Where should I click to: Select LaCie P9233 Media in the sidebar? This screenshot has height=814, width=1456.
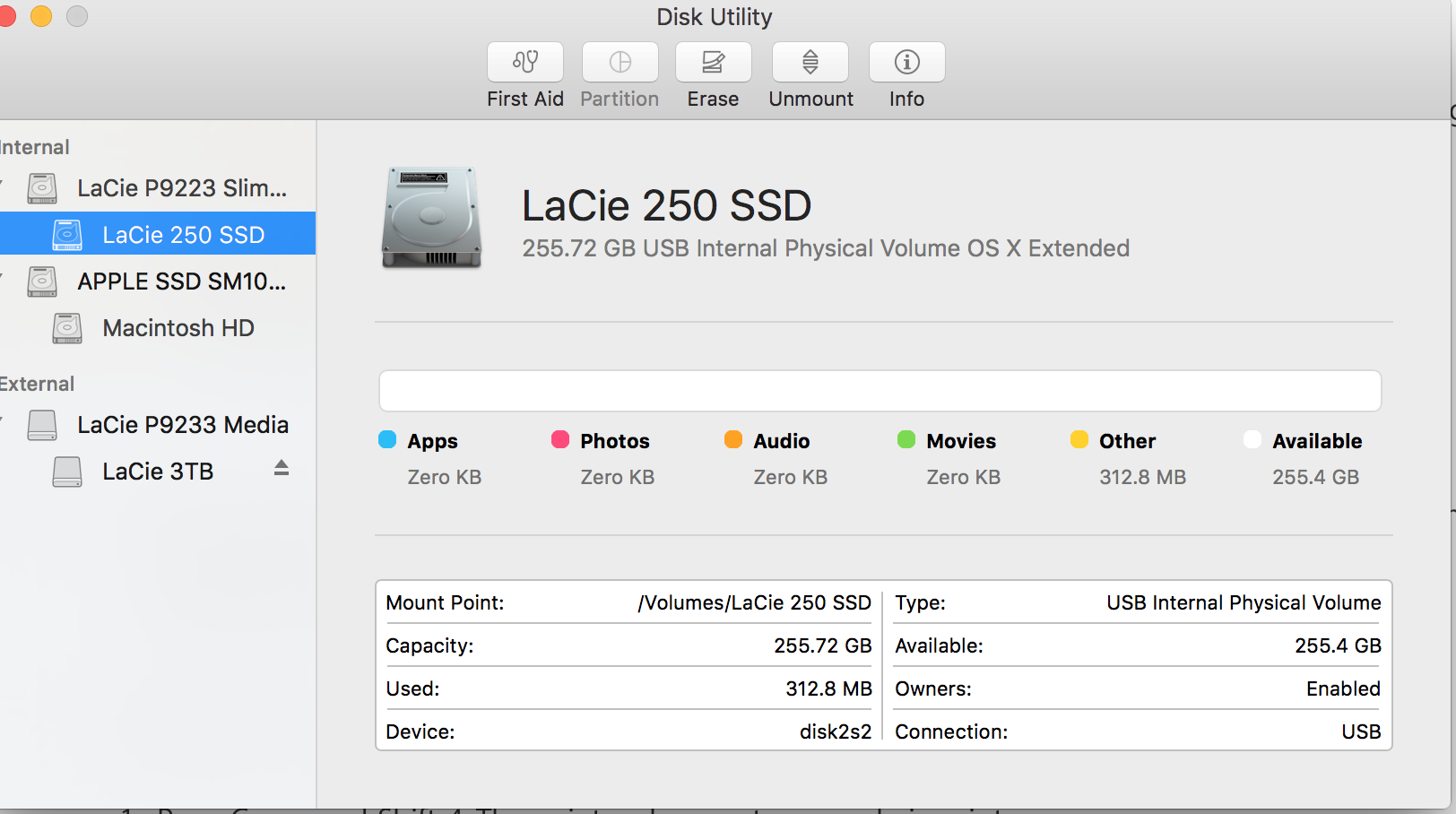coord(158,425)
